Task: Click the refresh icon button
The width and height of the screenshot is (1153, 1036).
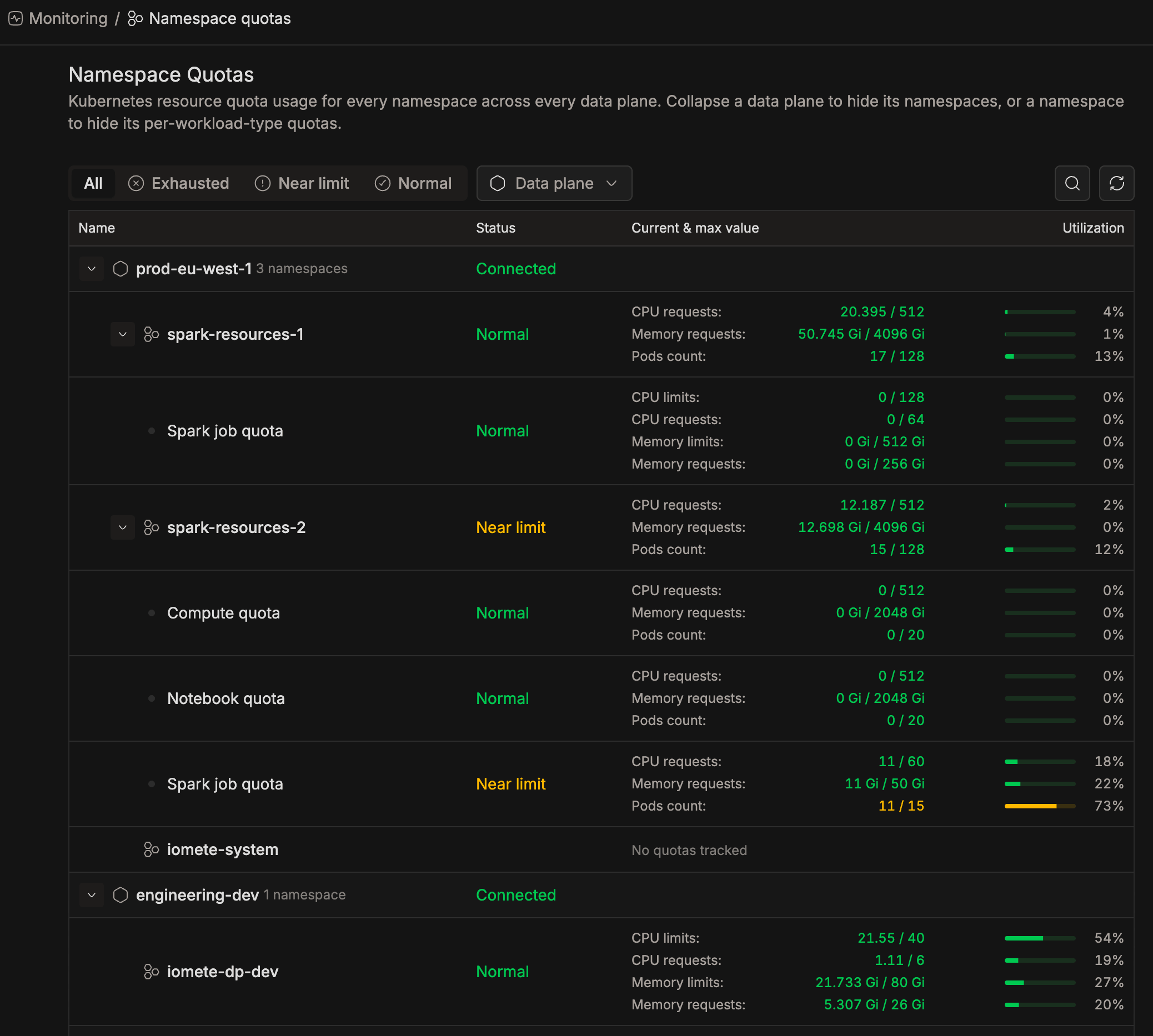Action: pyautogui.click(x=1116, y=183)
